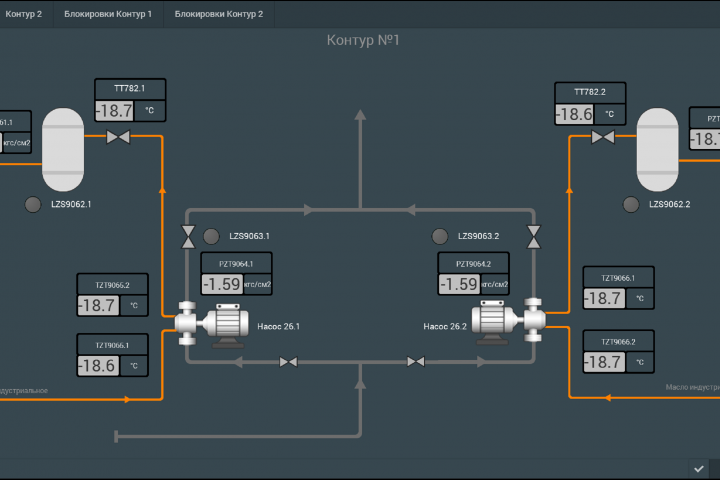Toggle the LZS9063.1 level indicator
720x480 pixels.
coord(211,236)
